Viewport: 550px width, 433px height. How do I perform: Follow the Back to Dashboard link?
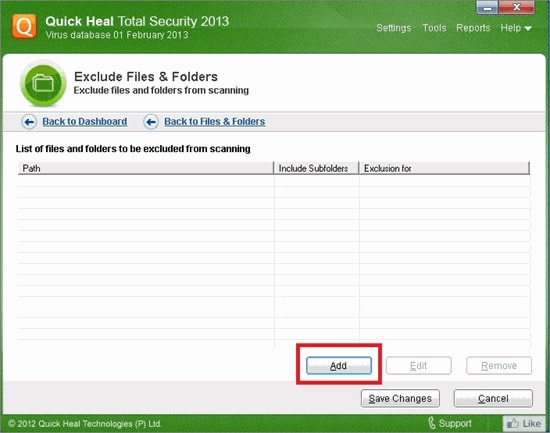(x=85, y=121)
